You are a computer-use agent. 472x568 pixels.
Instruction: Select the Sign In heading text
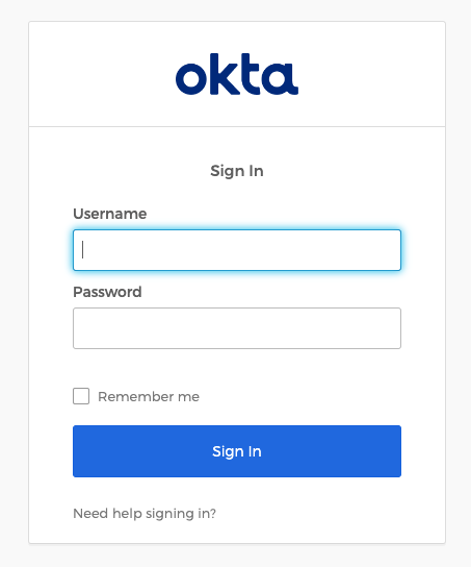click(237, 171)
